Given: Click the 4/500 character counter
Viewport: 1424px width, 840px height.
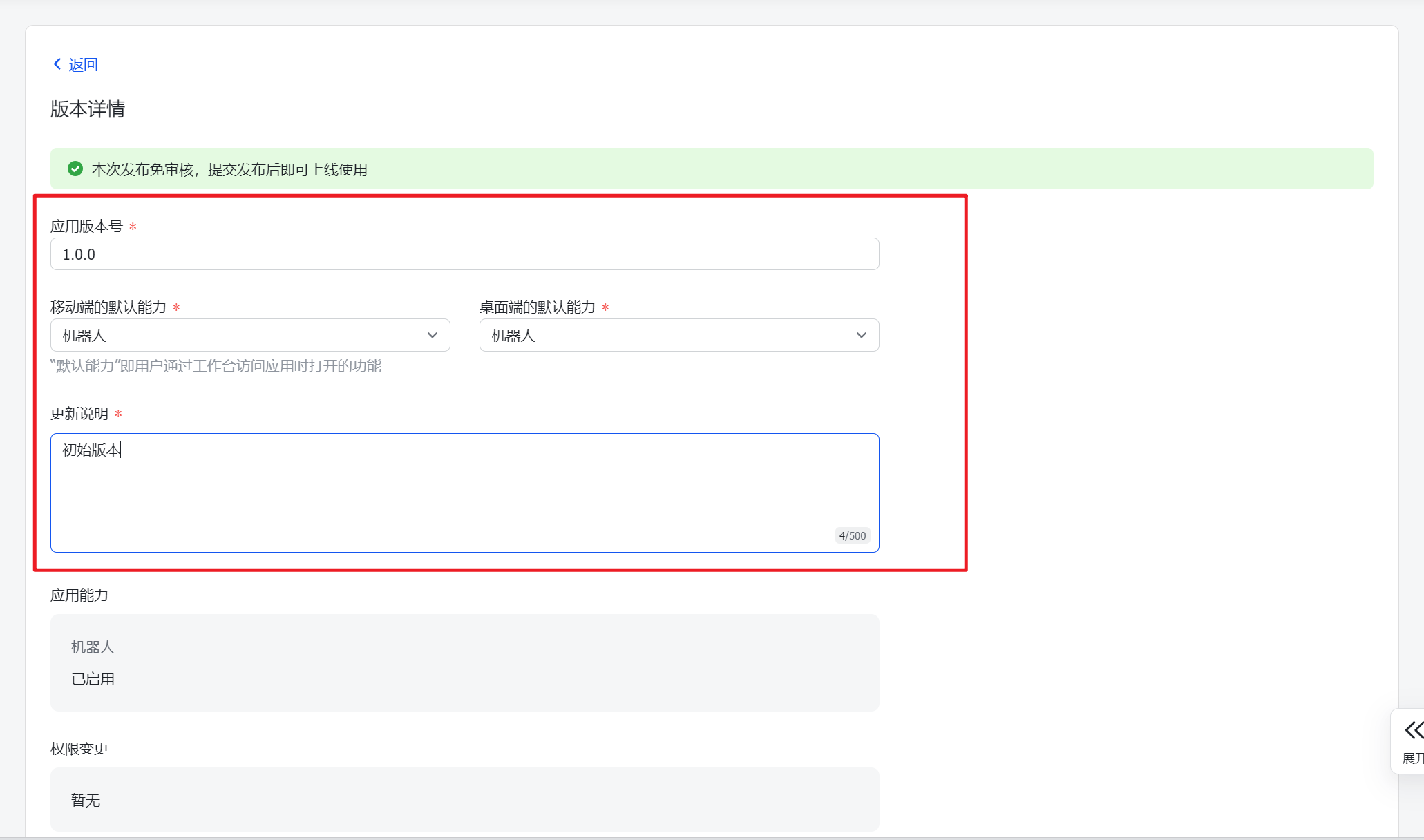Looking at the screenshot, I should (852, 535).
